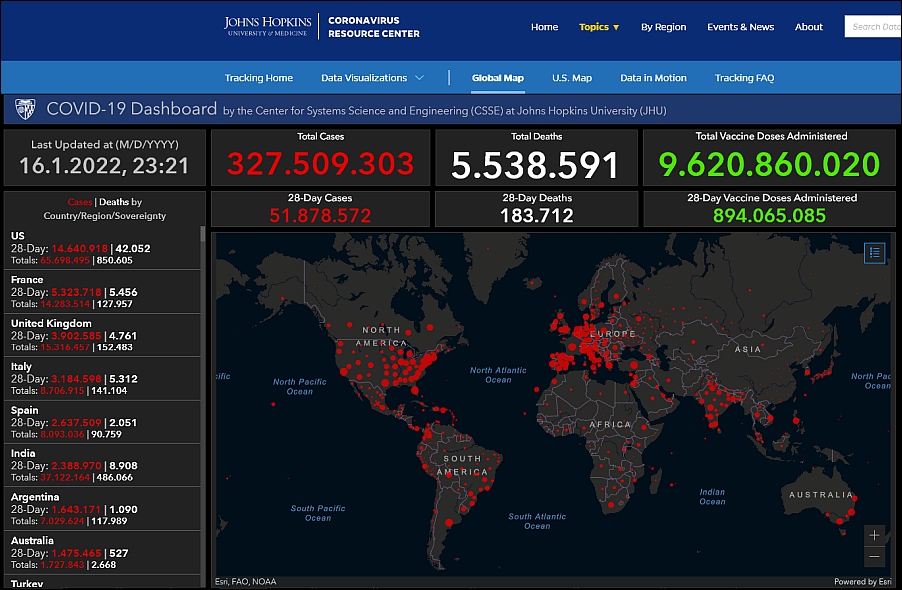Click the last updated date 16.1.2022, 23:21
902x590 pixels.
(104, 166)
